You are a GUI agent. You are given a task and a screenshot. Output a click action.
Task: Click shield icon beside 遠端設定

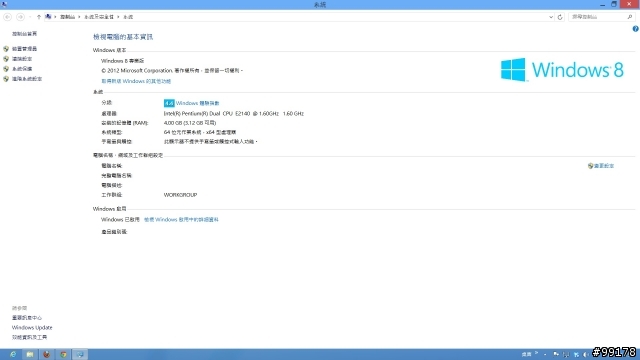pos(6,59)
